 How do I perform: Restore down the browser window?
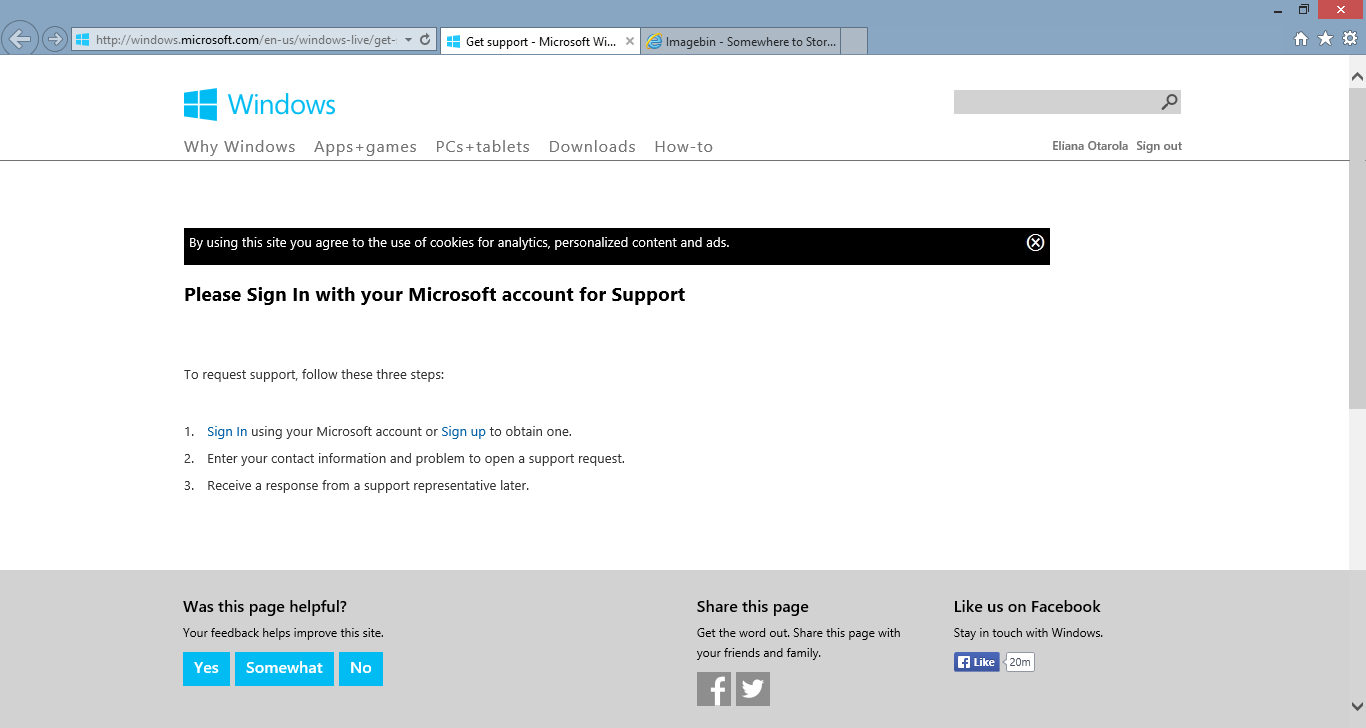[x=1304, y=9]
